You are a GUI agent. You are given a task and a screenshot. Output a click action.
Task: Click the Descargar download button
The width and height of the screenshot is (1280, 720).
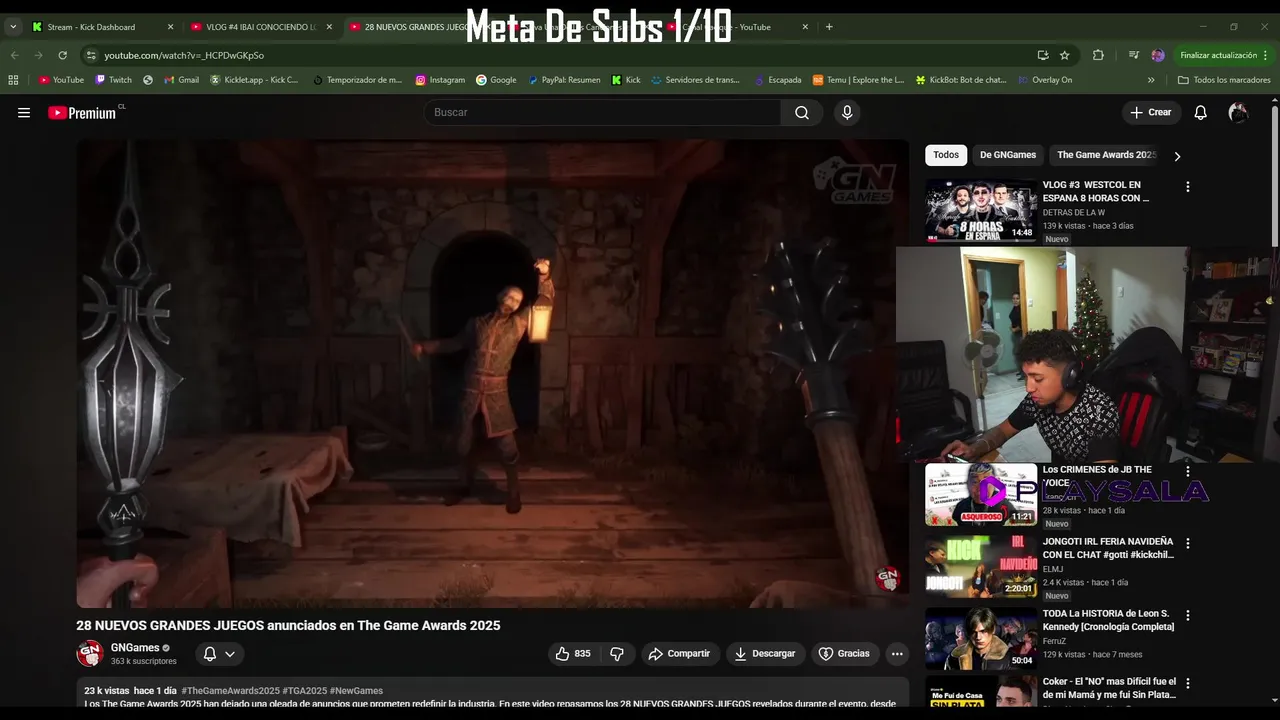coord(765,654)
